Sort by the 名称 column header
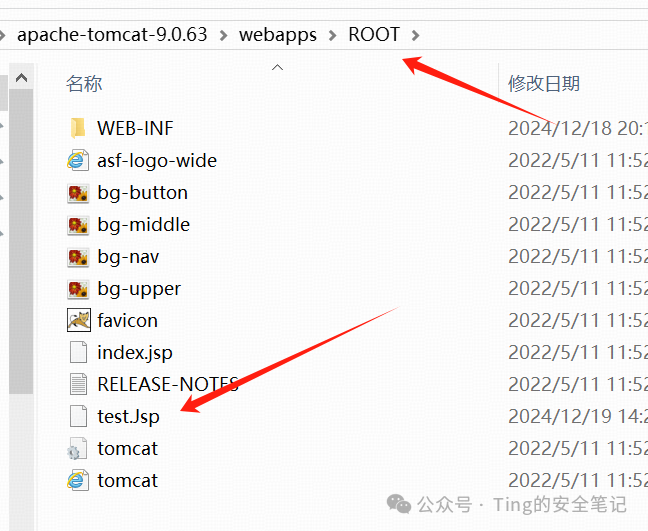Screen dimensions: 648x531 click(x=84, y=83)
